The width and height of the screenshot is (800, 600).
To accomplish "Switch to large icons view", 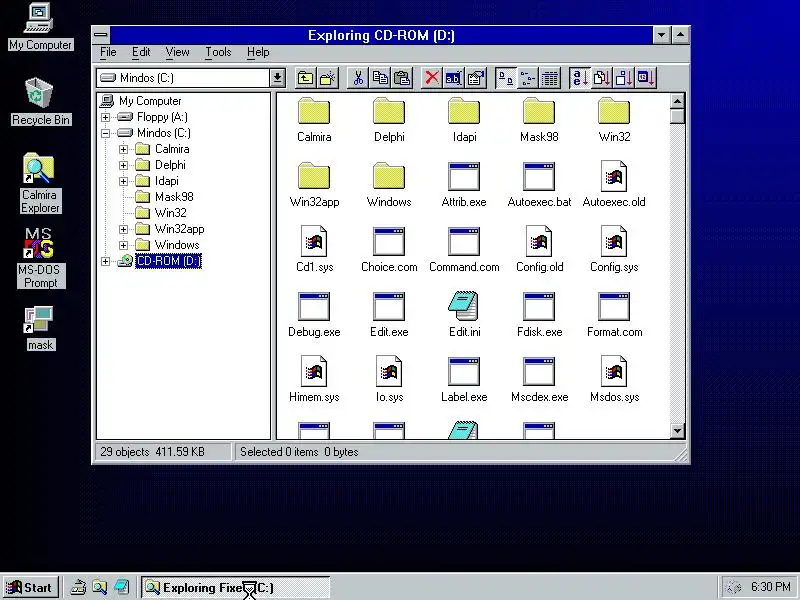I will pyautogui.click(x=506, y=78).
